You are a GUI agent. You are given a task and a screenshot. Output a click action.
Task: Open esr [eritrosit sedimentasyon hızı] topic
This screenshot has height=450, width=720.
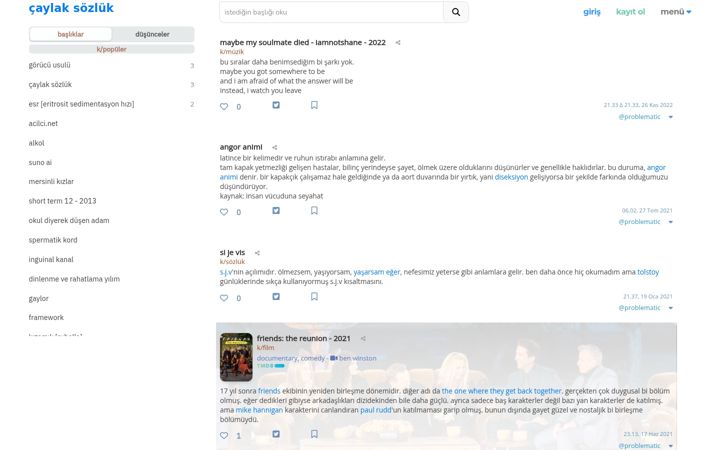81,104
